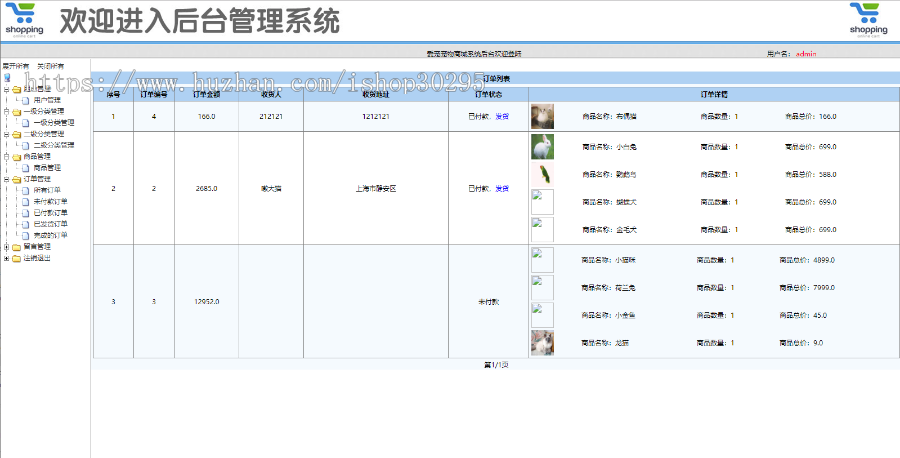Click the shopping cart logo at top right
Viewport: 900px width, 458px height.
click(868, 19)
